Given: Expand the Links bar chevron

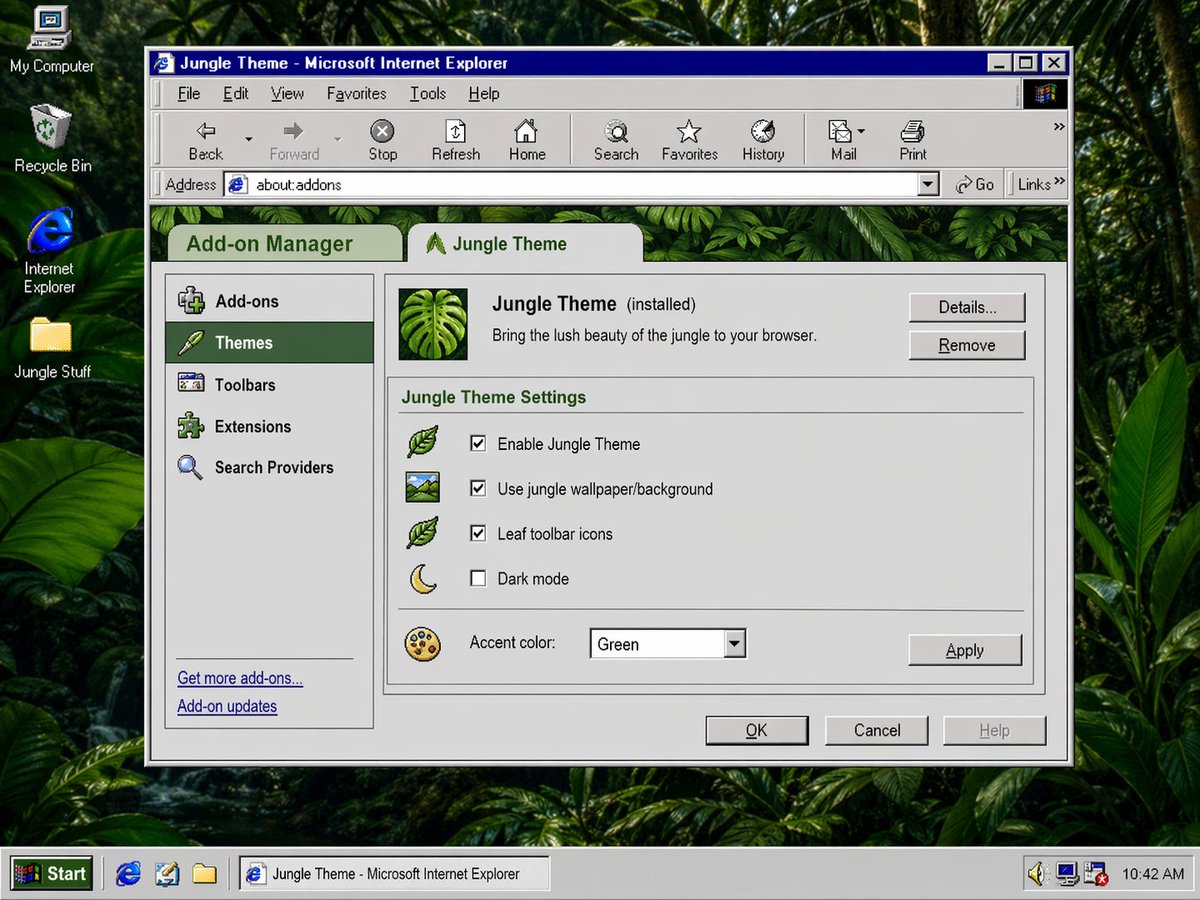Looking at the screenshot, I should pyautogui.click(x=1059, y=182).
